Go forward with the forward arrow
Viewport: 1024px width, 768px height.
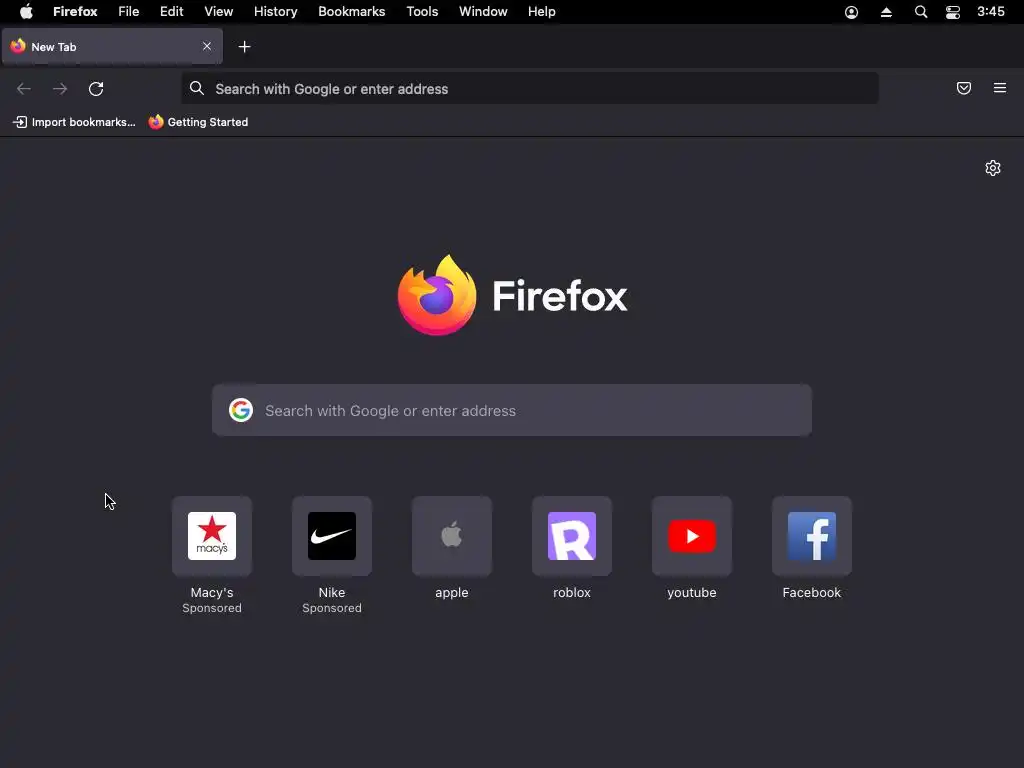[60, 88]
